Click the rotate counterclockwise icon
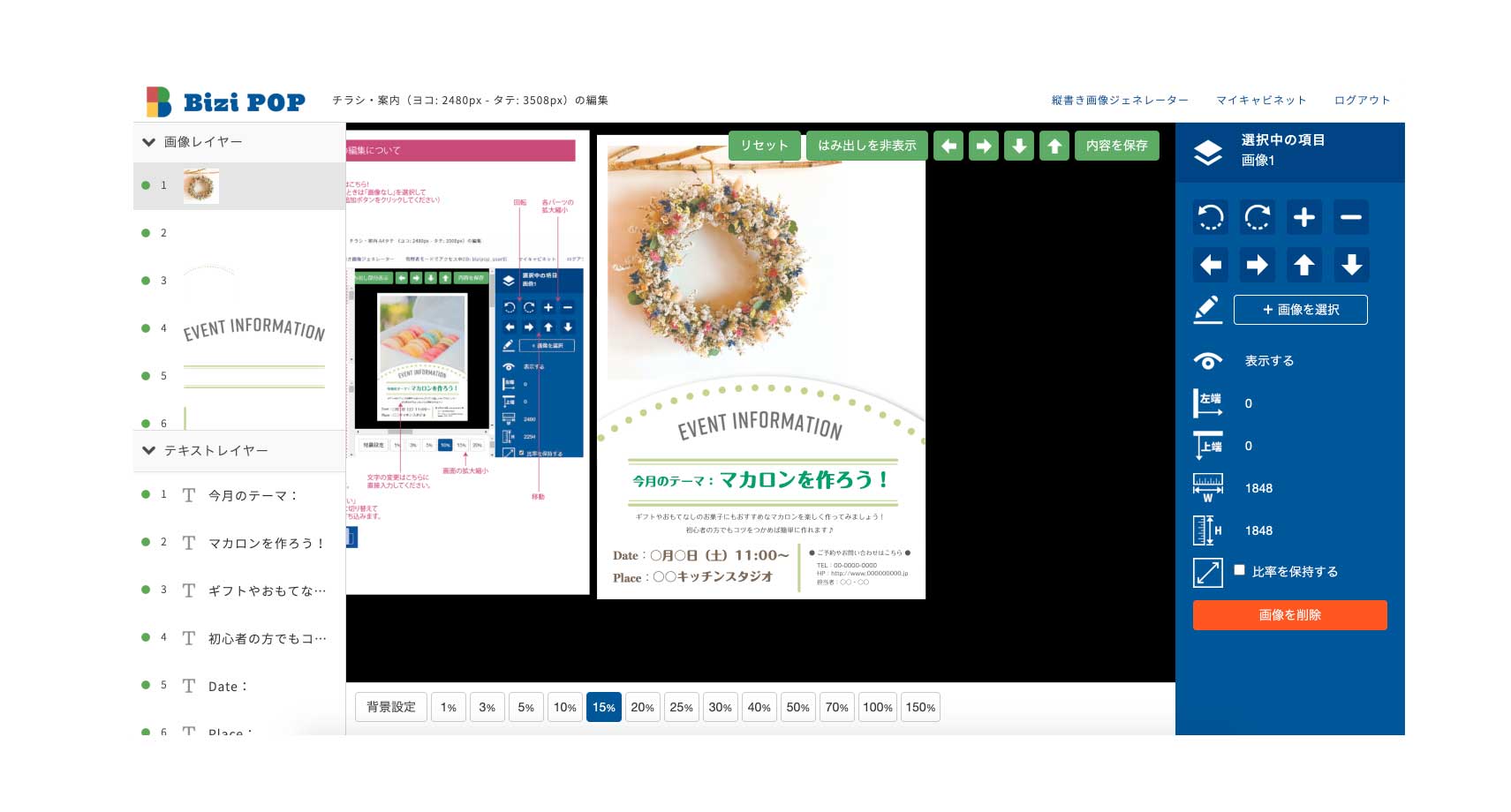The image size is (1511, 812). click(x=1210, y=217)
